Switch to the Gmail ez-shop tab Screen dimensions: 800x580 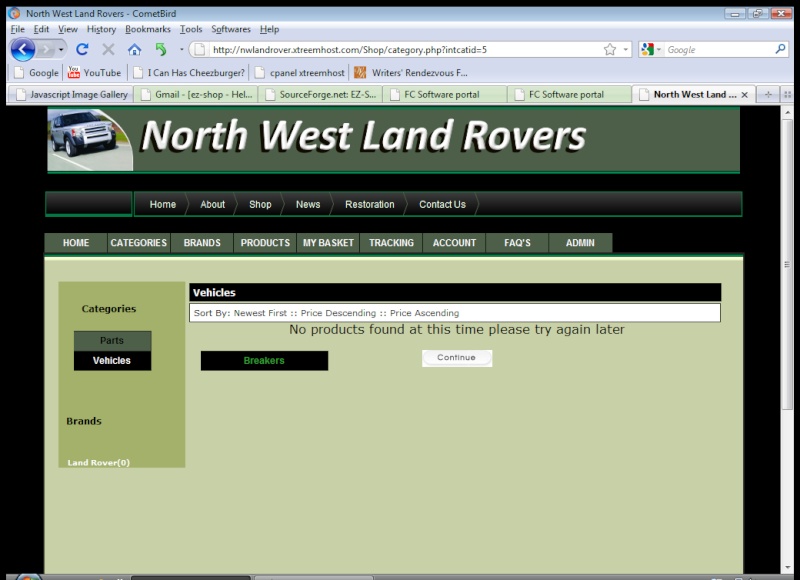[x=196, y=94]
